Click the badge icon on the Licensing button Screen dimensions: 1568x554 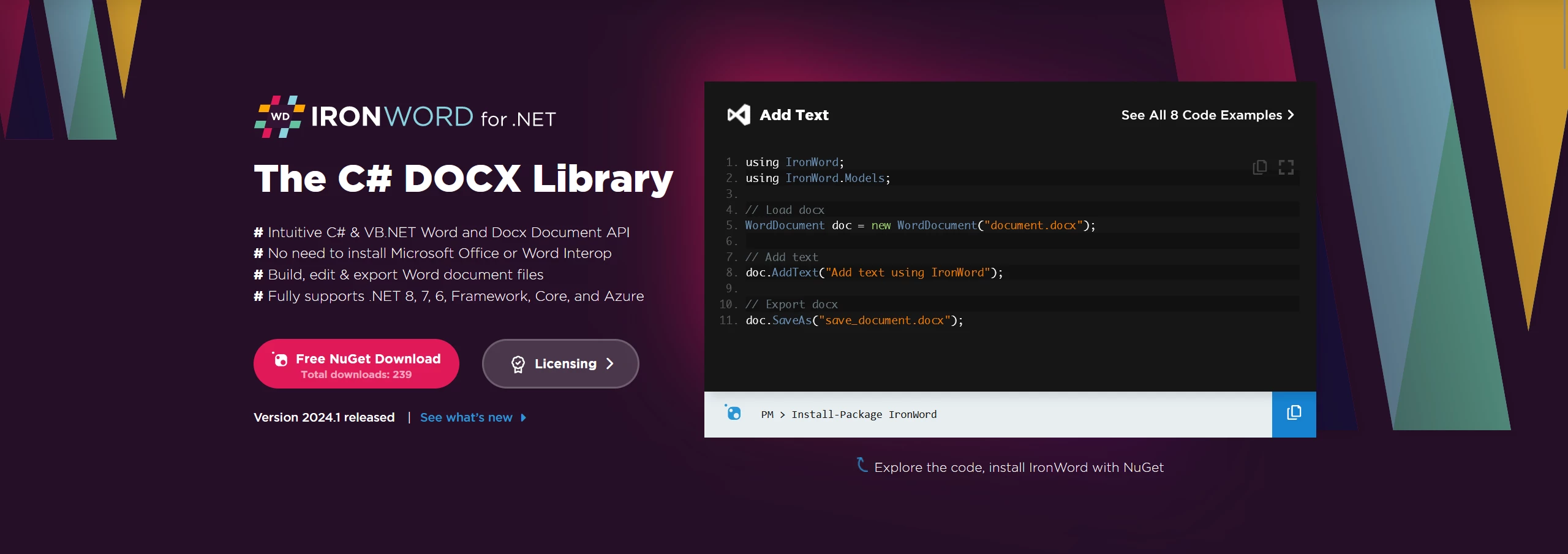pos(518,364)
